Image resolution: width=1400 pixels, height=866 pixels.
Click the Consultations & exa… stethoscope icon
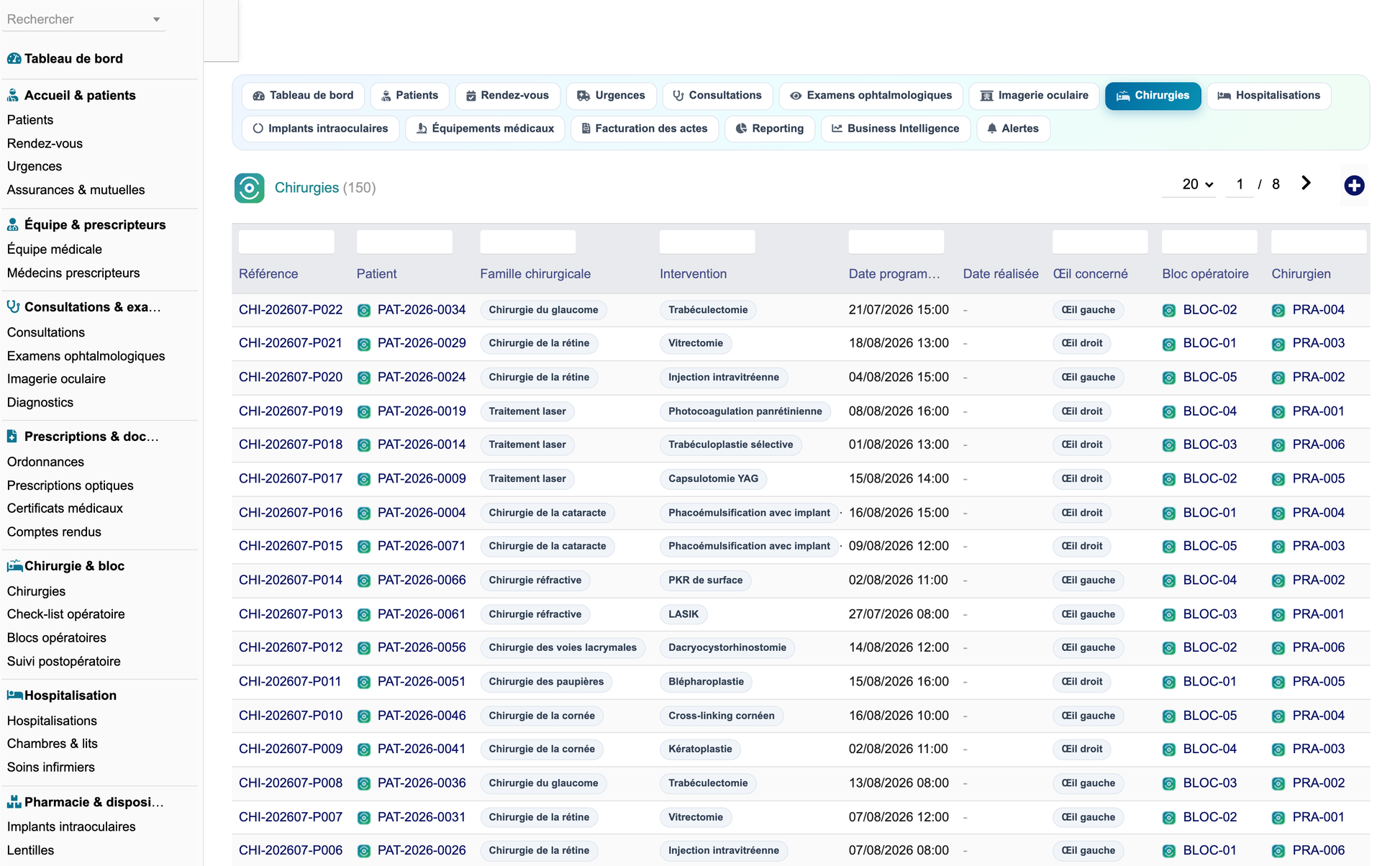13,307
